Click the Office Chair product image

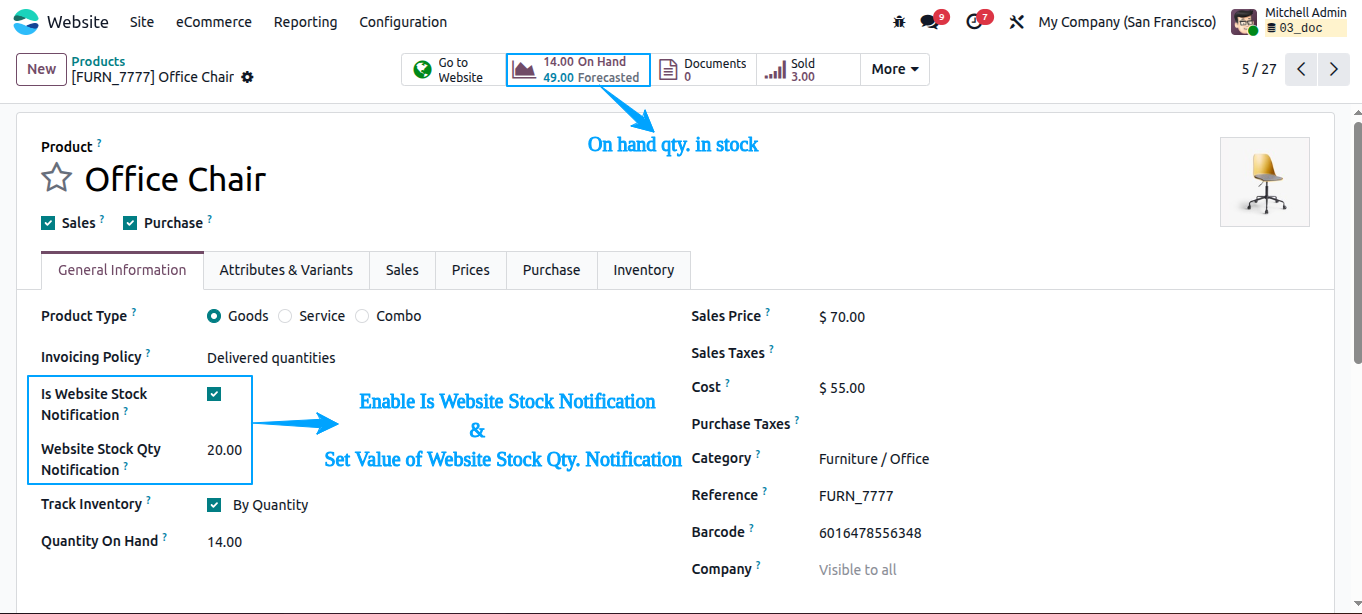point(1265,182)
